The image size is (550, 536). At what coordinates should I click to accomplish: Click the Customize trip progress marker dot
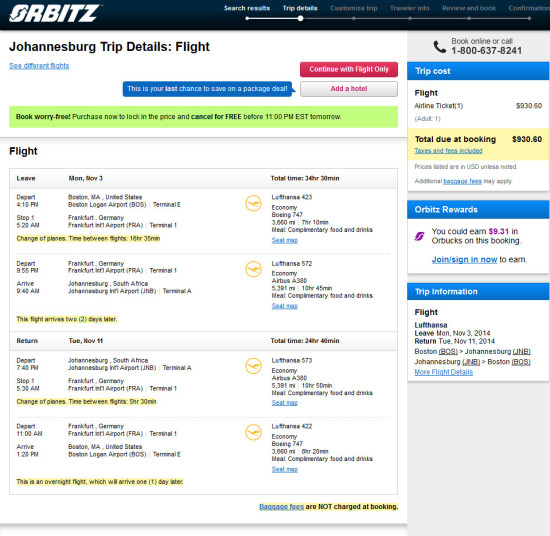pos(354,19)
